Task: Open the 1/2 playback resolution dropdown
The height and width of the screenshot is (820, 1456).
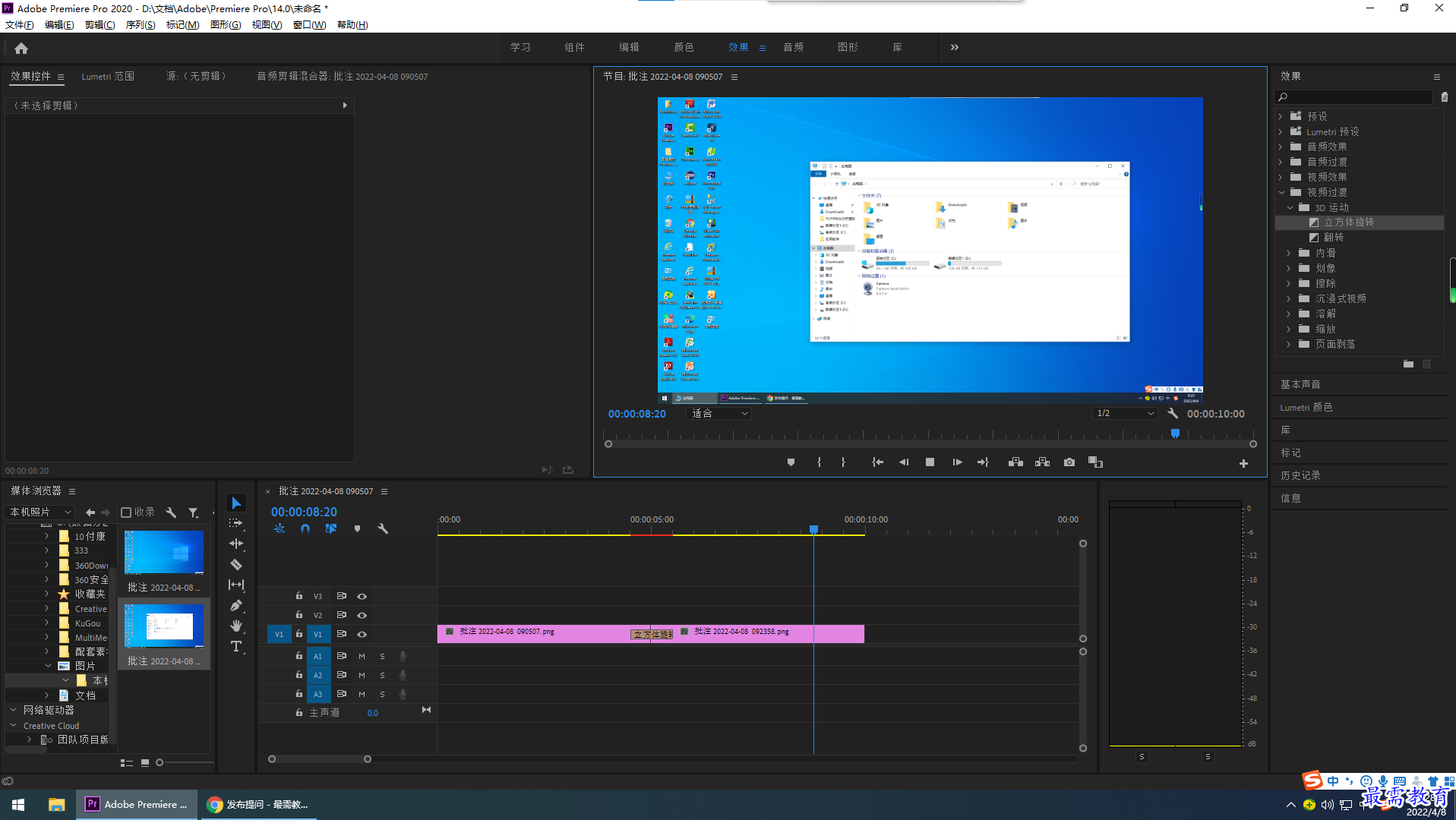Action: [1125, 414]
